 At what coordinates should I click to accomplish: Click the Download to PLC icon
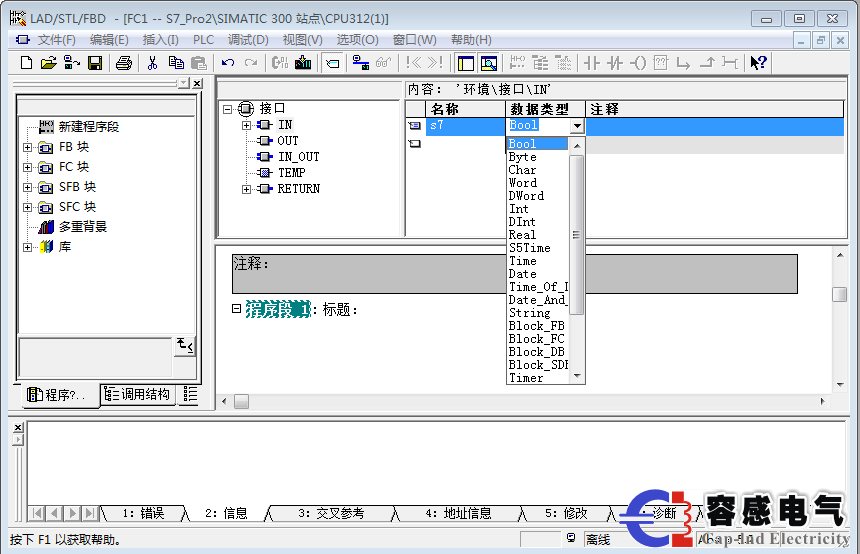pyautogui.click(x=303, y=63)
